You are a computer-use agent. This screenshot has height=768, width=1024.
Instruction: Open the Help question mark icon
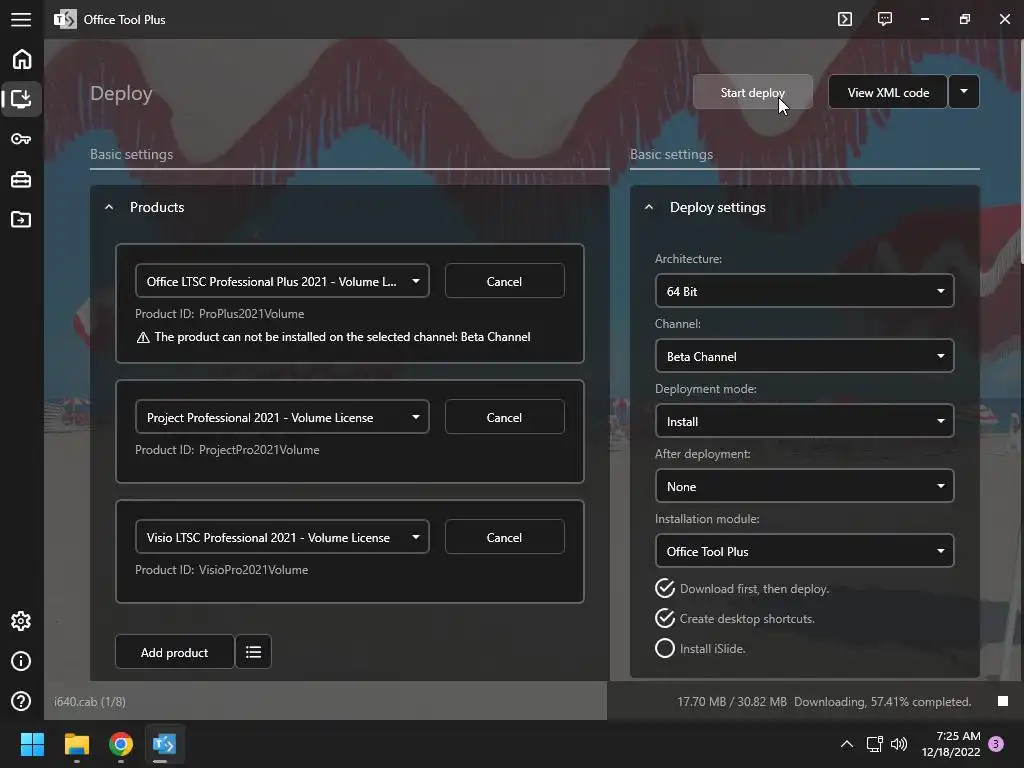(x=21, y=701)
